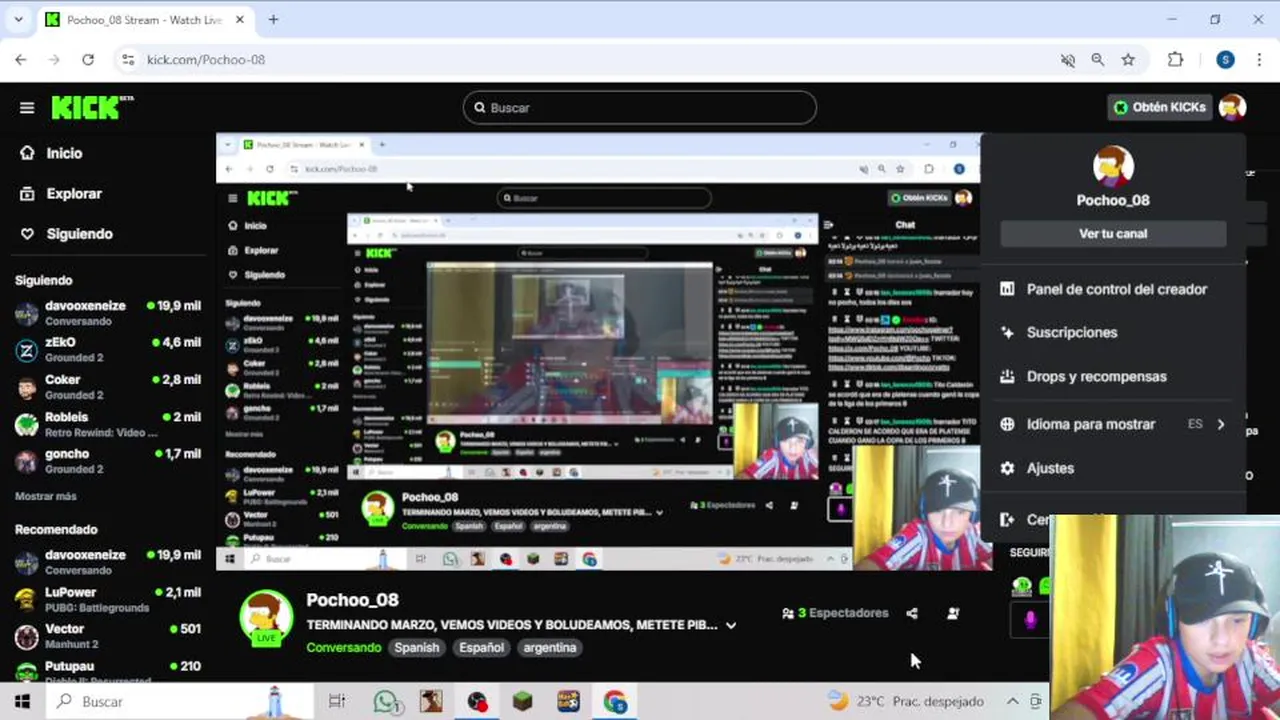Close the Pochoo_08 Stream tab
Screen dimensions: 1280x720
click(x=240, y=19)
